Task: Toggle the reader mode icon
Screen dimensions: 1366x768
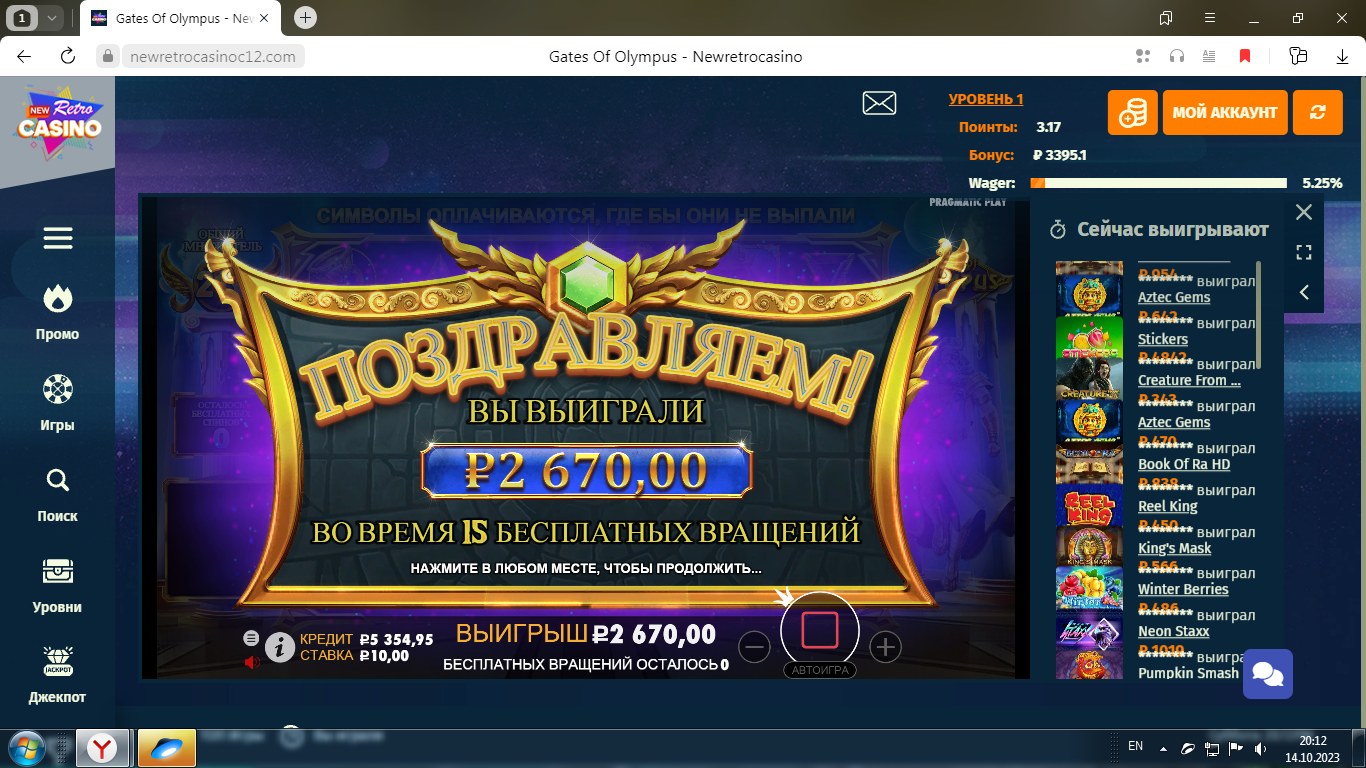Action: pos(1209,56)
